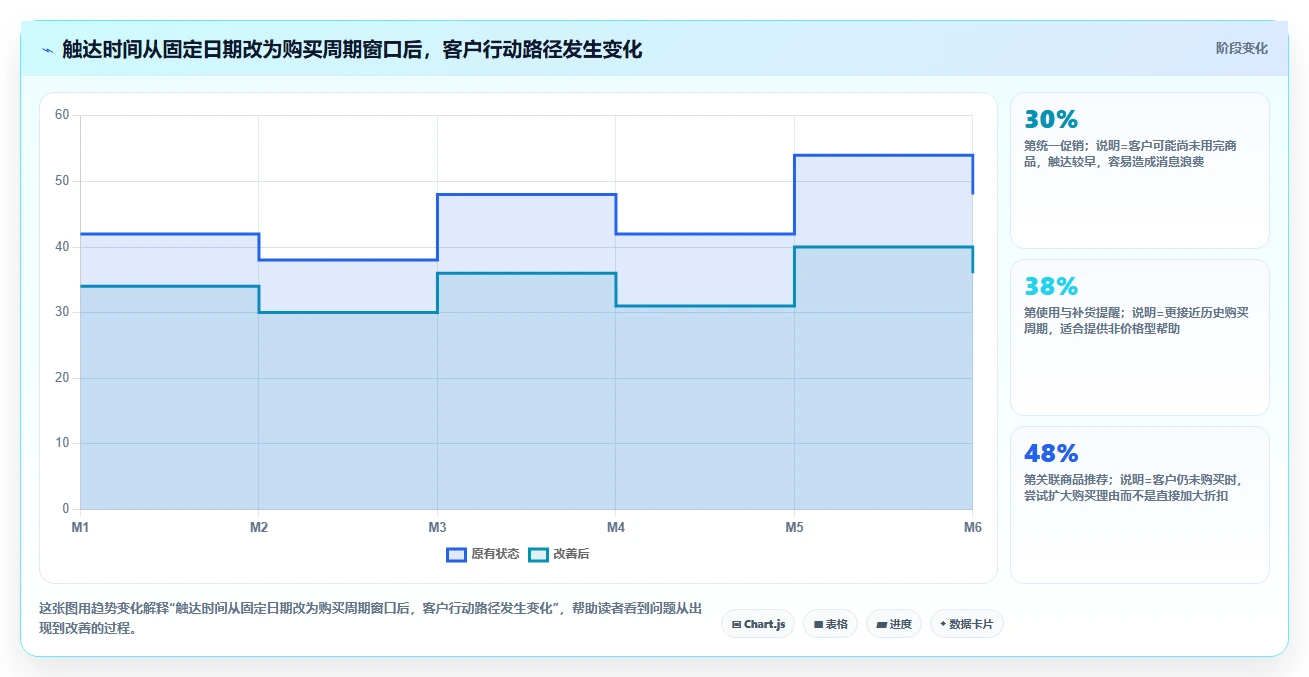Click the M6 x-axis label
Screen dimensions: 1309x677
coord(972,526)
